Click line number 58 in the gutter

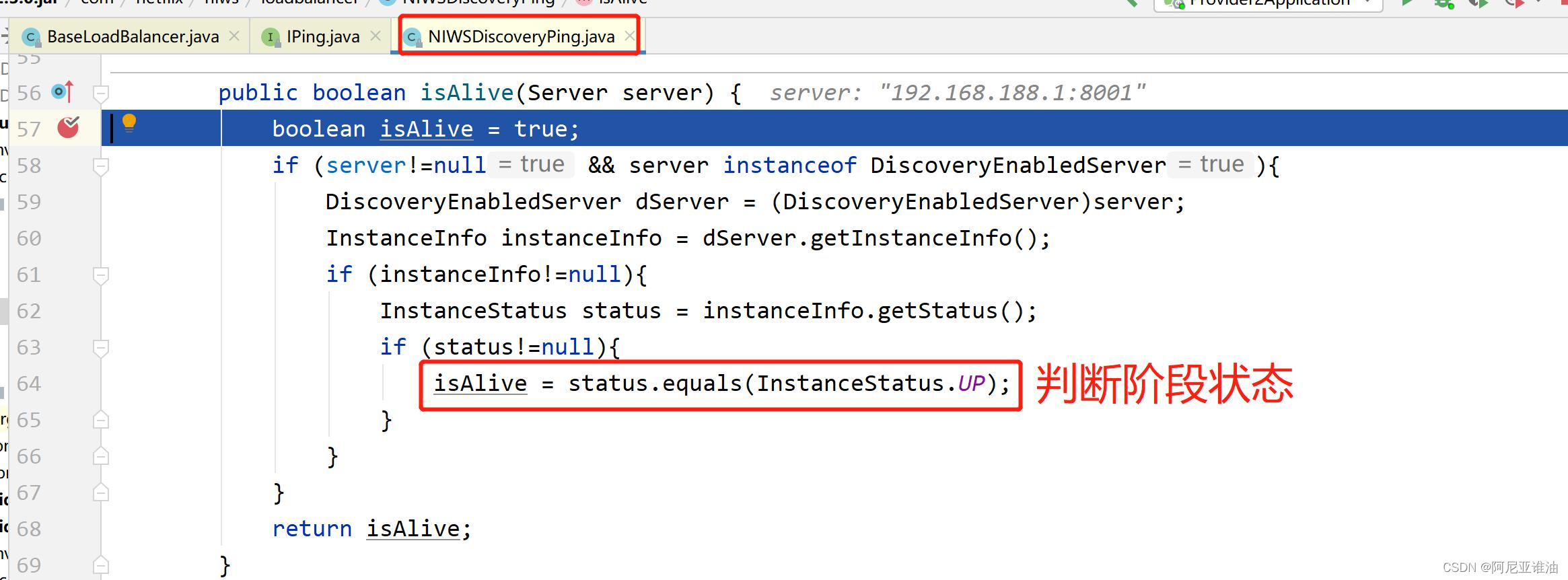(29, 166)
